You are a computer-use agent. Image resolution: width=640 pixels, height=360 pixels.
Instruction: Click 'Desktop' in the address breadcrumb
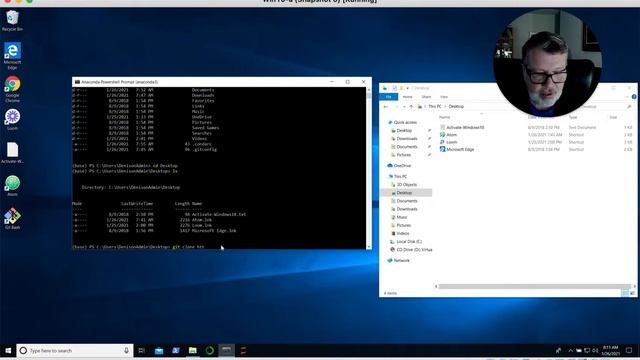coord(456,107)
